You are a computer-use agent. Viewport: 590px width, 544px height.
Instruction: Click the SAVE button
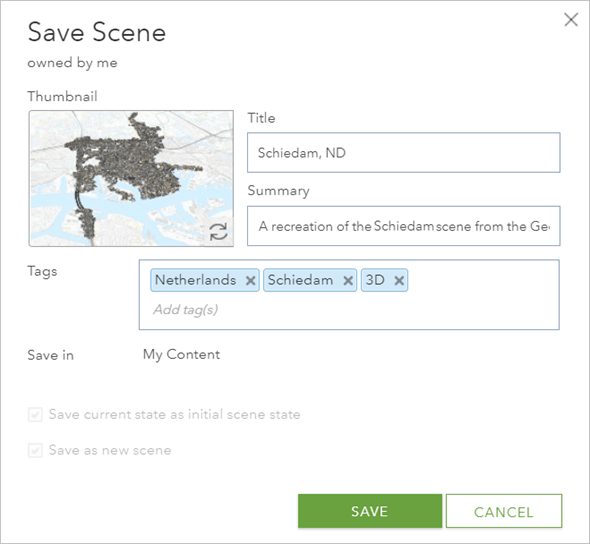pos(370,511)
